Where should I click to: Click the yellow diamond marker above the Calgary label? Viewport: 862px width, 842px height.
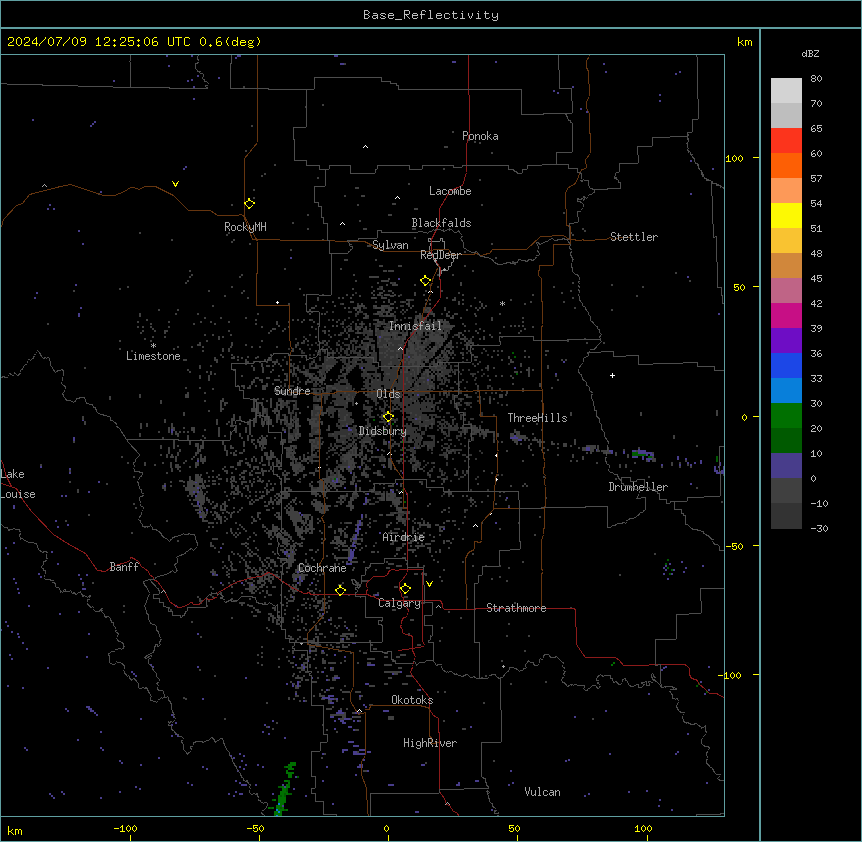point(405,589)
